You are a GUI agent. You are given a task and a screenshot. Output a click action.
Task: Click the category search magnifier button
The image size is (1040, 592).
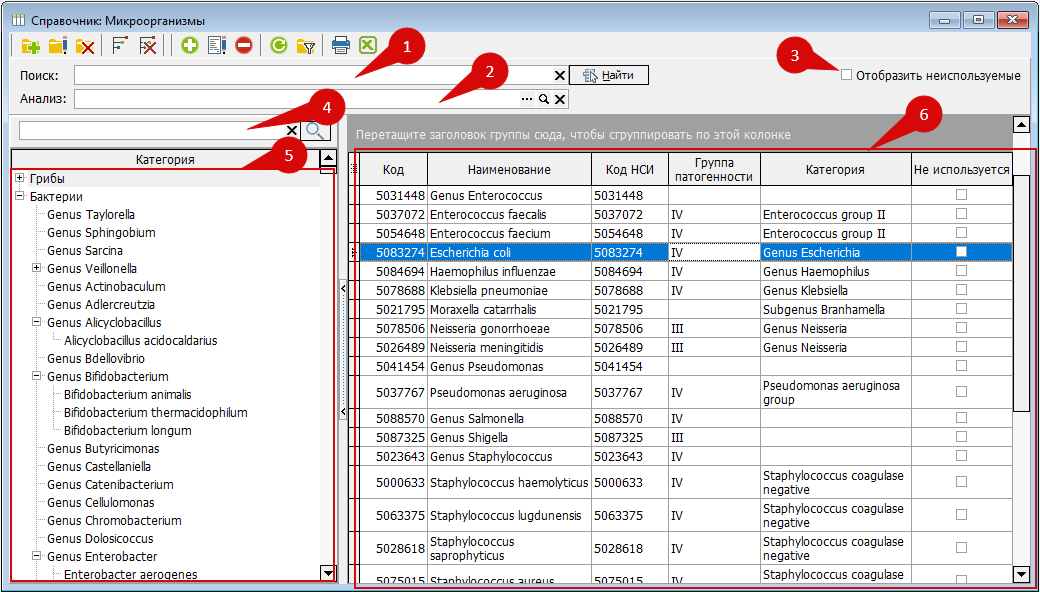pyautogui.click(x=316, y=131)
